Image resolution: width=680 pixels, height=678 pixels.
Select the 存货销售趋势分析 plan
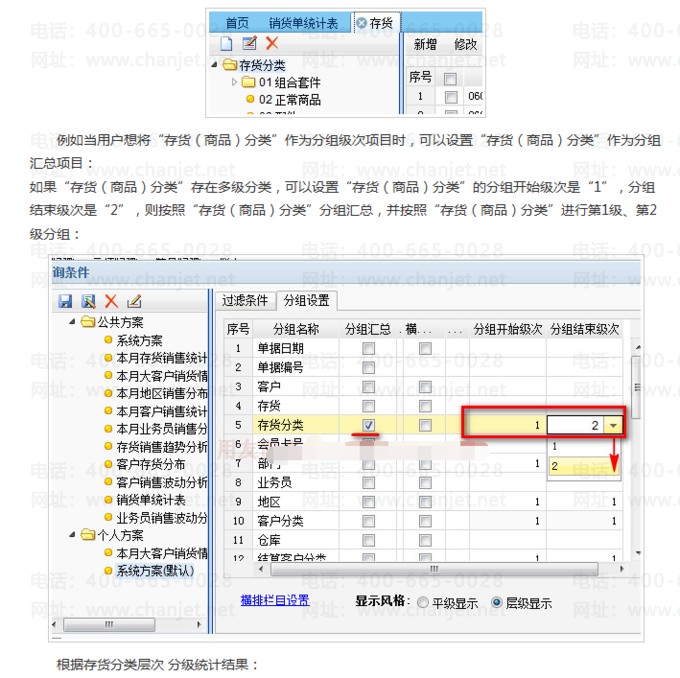click(x=162, y=447)
